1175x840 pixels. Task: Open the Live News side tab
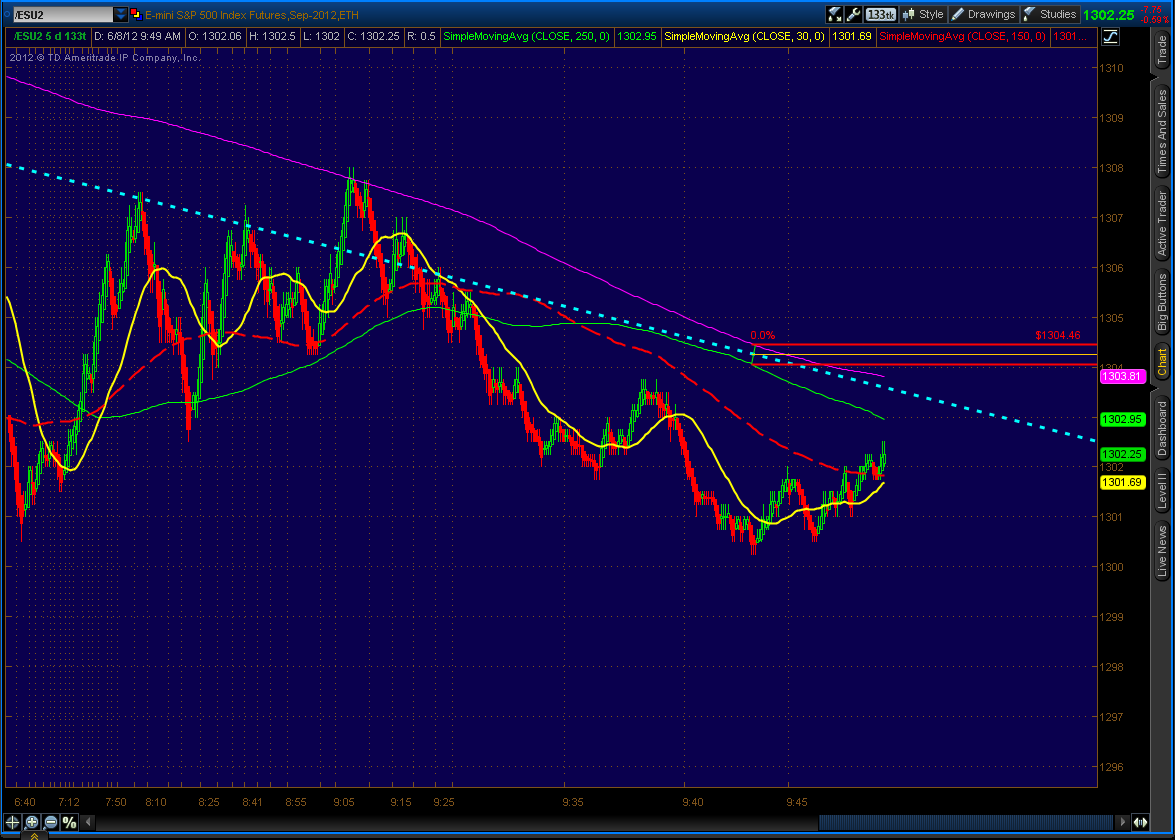tap(1162, 551)
